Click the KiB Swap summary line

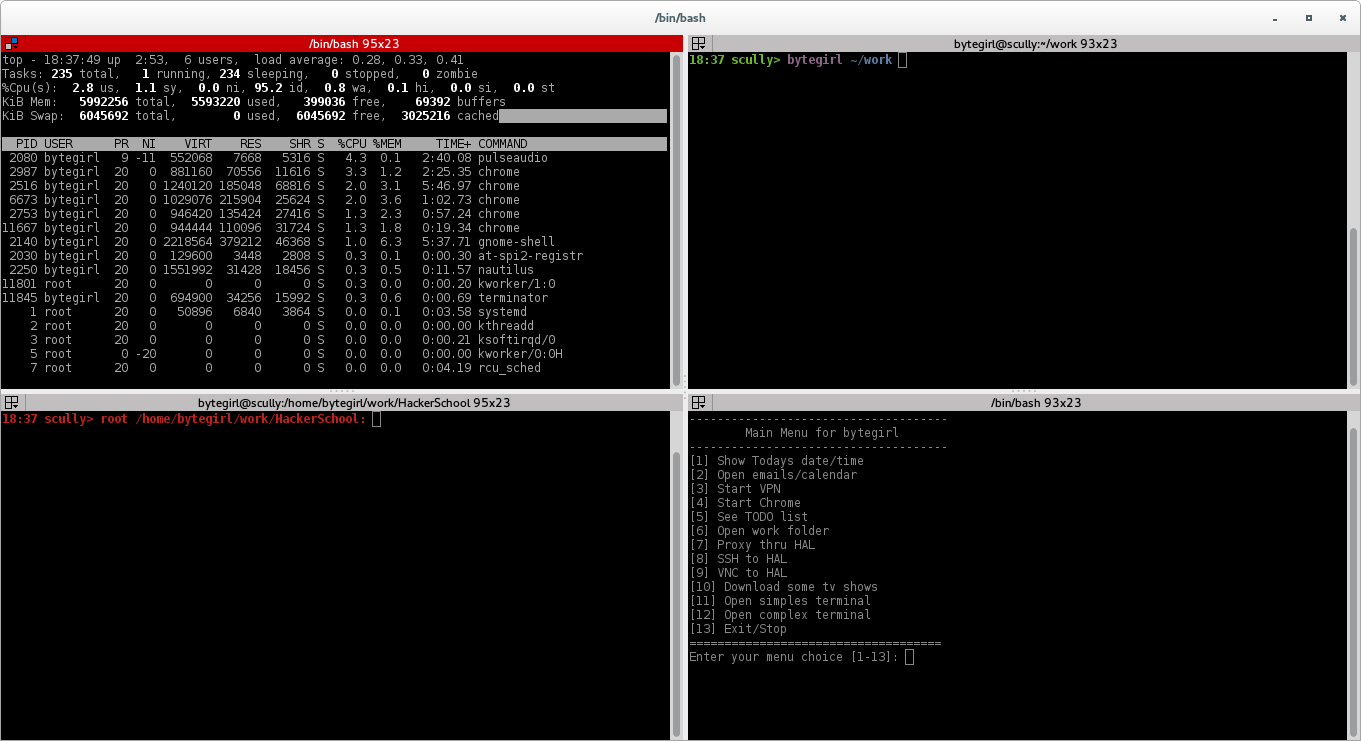[x=334, y=116]
